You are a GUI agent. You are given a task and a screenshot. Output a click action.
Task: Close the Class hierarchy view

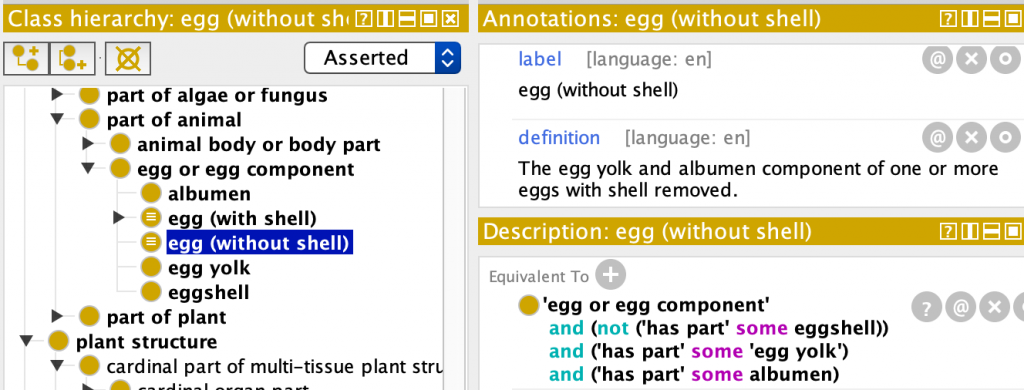pos(450,20)
